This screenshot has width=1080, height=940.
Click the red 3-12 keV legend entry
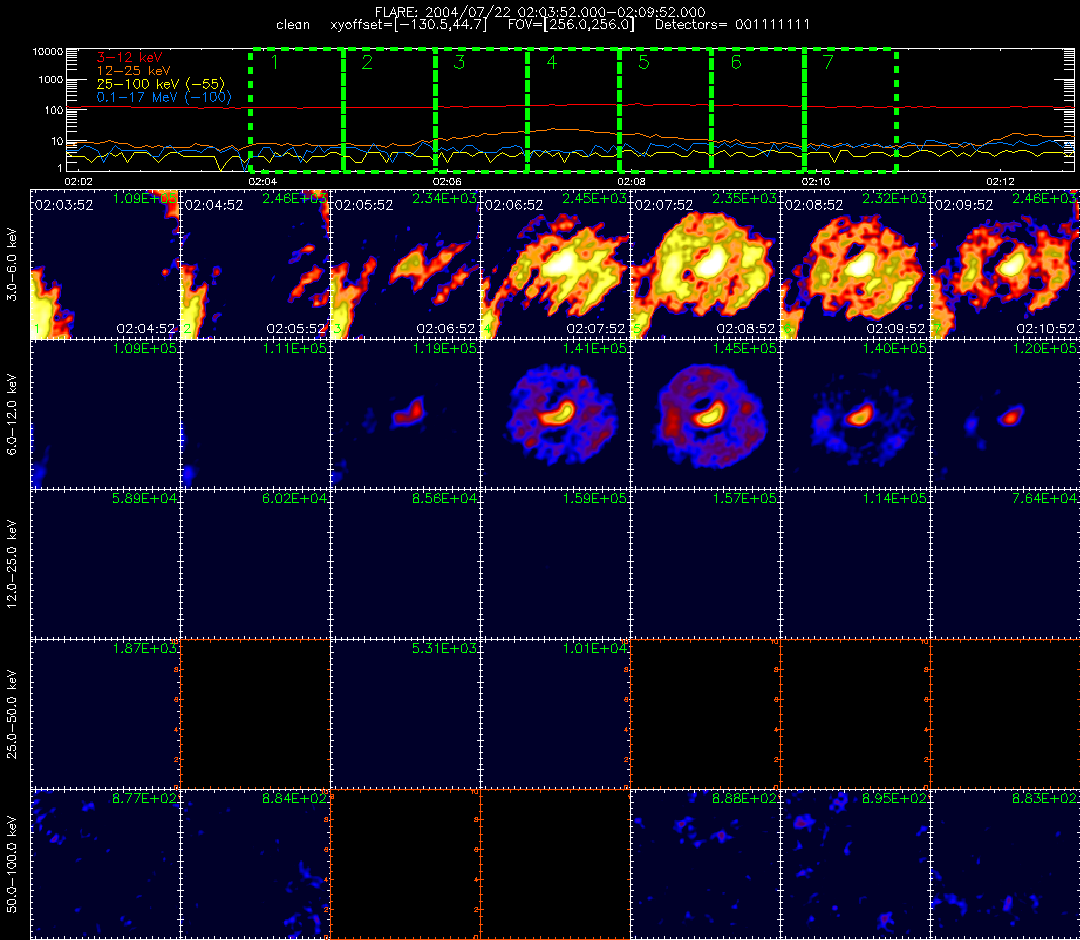(x=129, y=58)
